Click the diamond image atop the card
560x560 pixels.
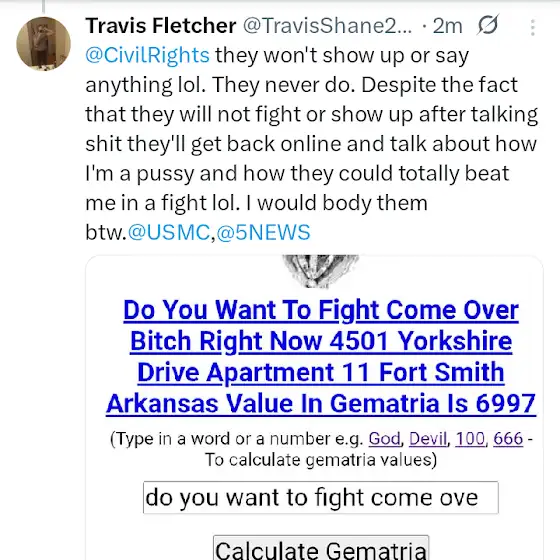[x=320, y=271]
